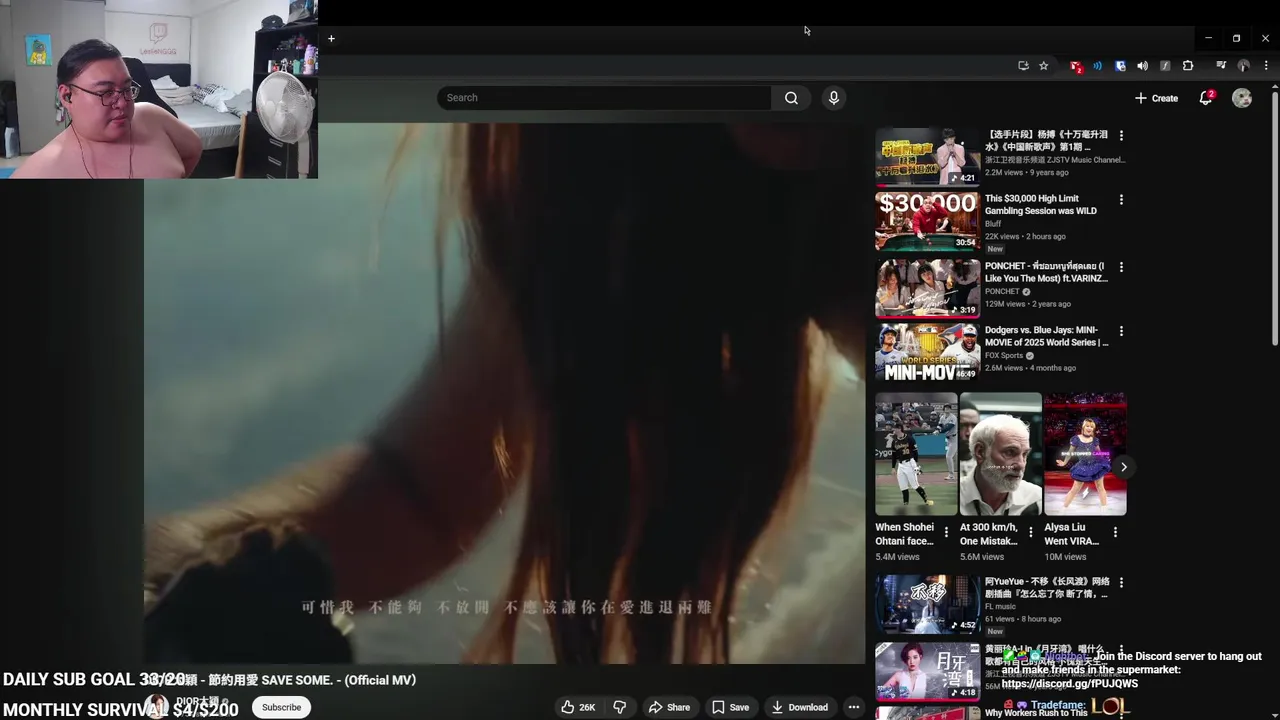Open options for the PONCHET video

(1121, 267)
